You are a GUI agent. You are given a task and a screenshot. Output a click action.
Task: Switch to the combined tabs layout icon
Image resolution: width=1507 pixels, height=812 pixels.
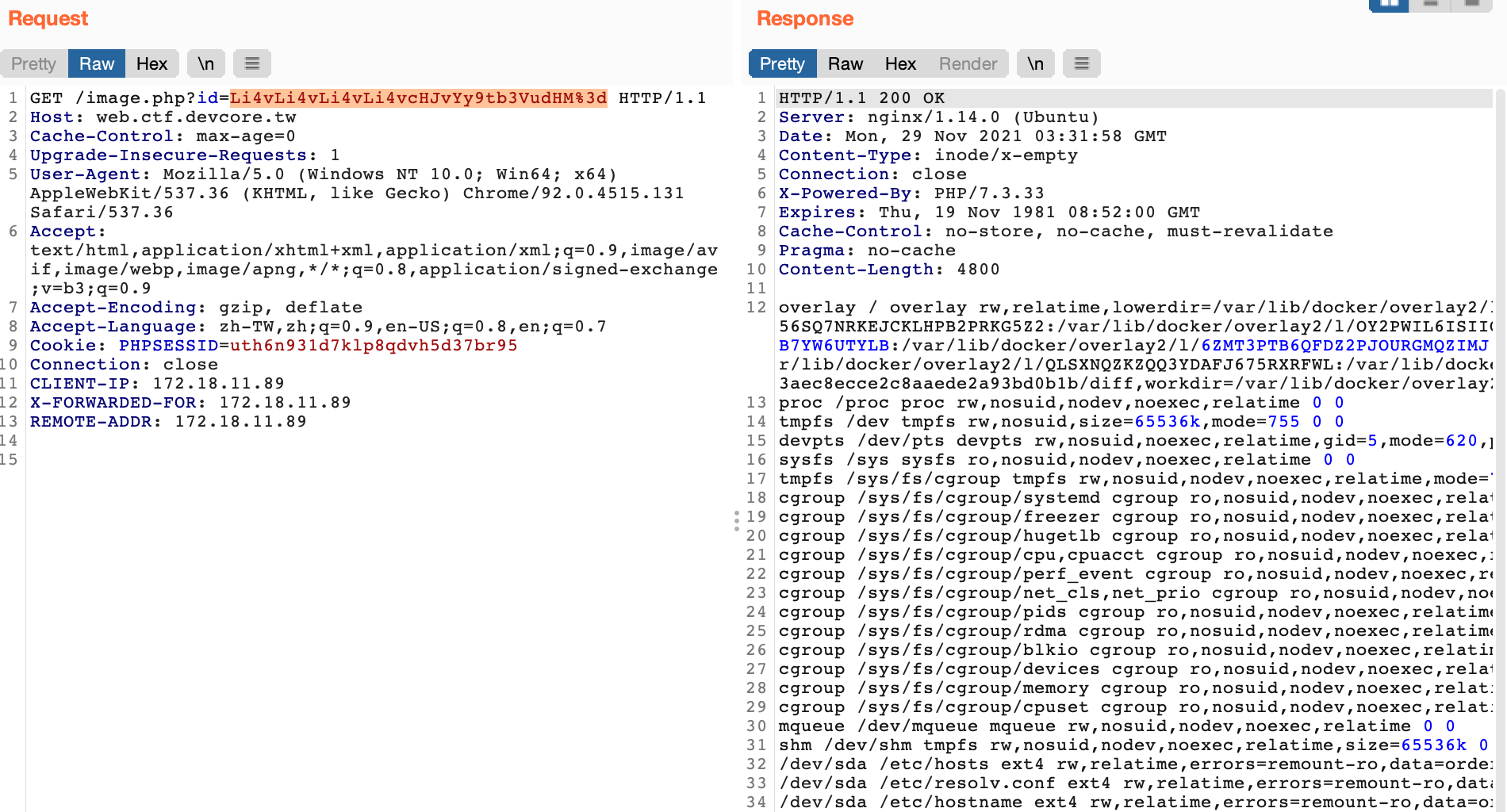[1471, 5]
